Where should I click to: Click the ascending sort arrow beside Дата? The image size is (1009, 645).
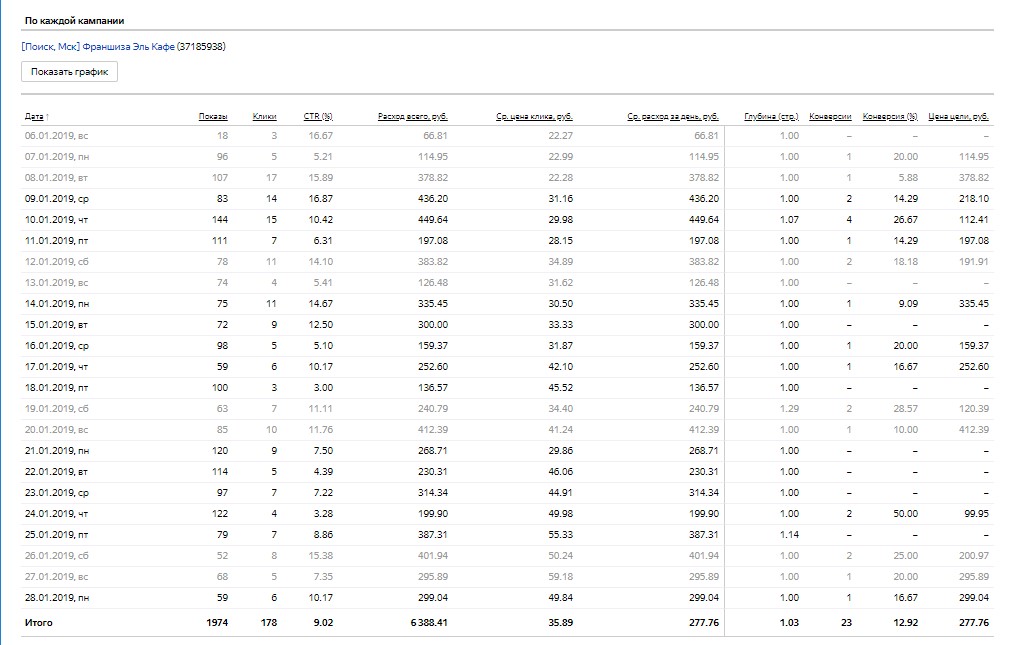click(48, 117)
